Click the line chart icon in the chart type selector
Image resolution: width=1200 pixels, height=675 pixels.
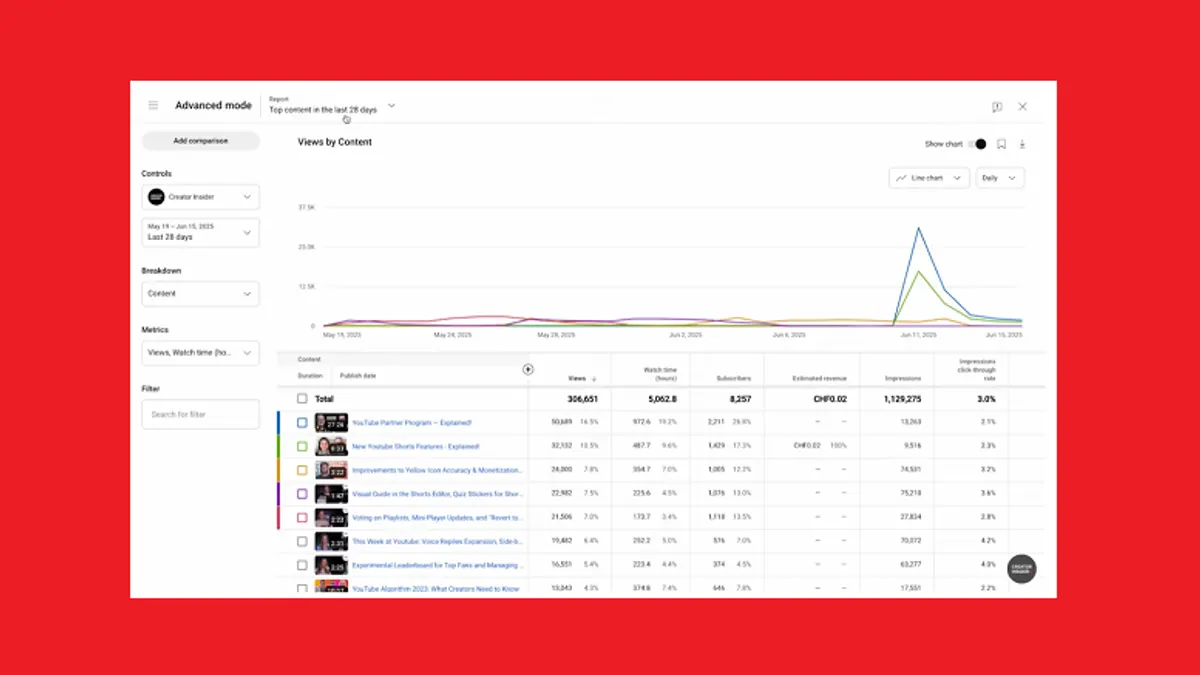[x=901, y=178]
